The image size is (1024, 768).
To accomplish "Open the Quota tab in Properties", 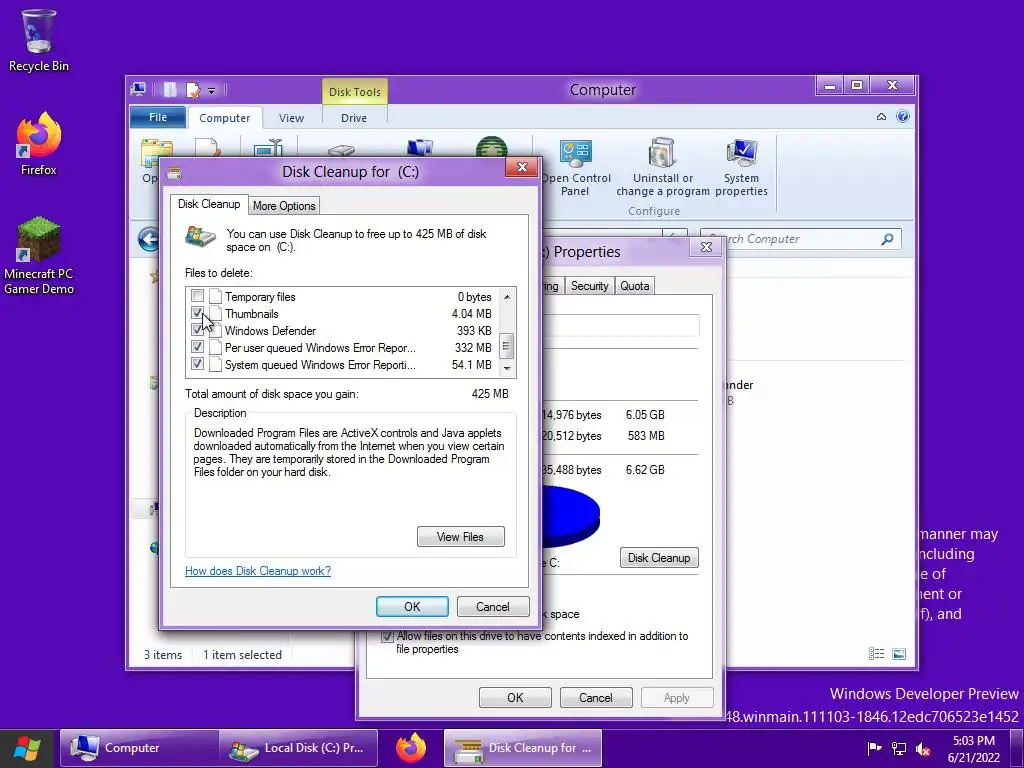I will [x=635, y=286].
